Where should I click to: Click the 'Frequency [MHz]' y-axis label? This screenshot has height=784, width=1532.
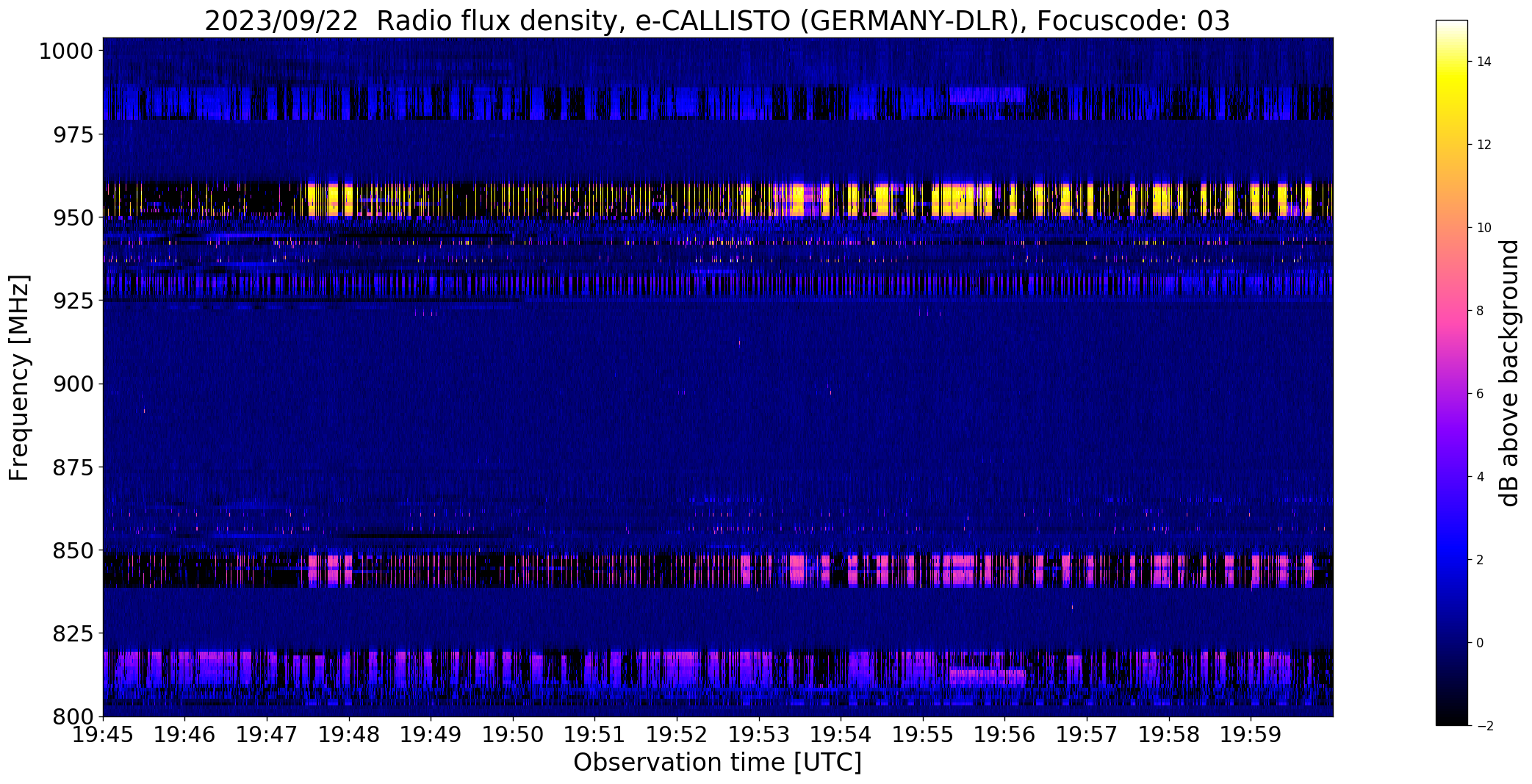click(x=19, y=378)
